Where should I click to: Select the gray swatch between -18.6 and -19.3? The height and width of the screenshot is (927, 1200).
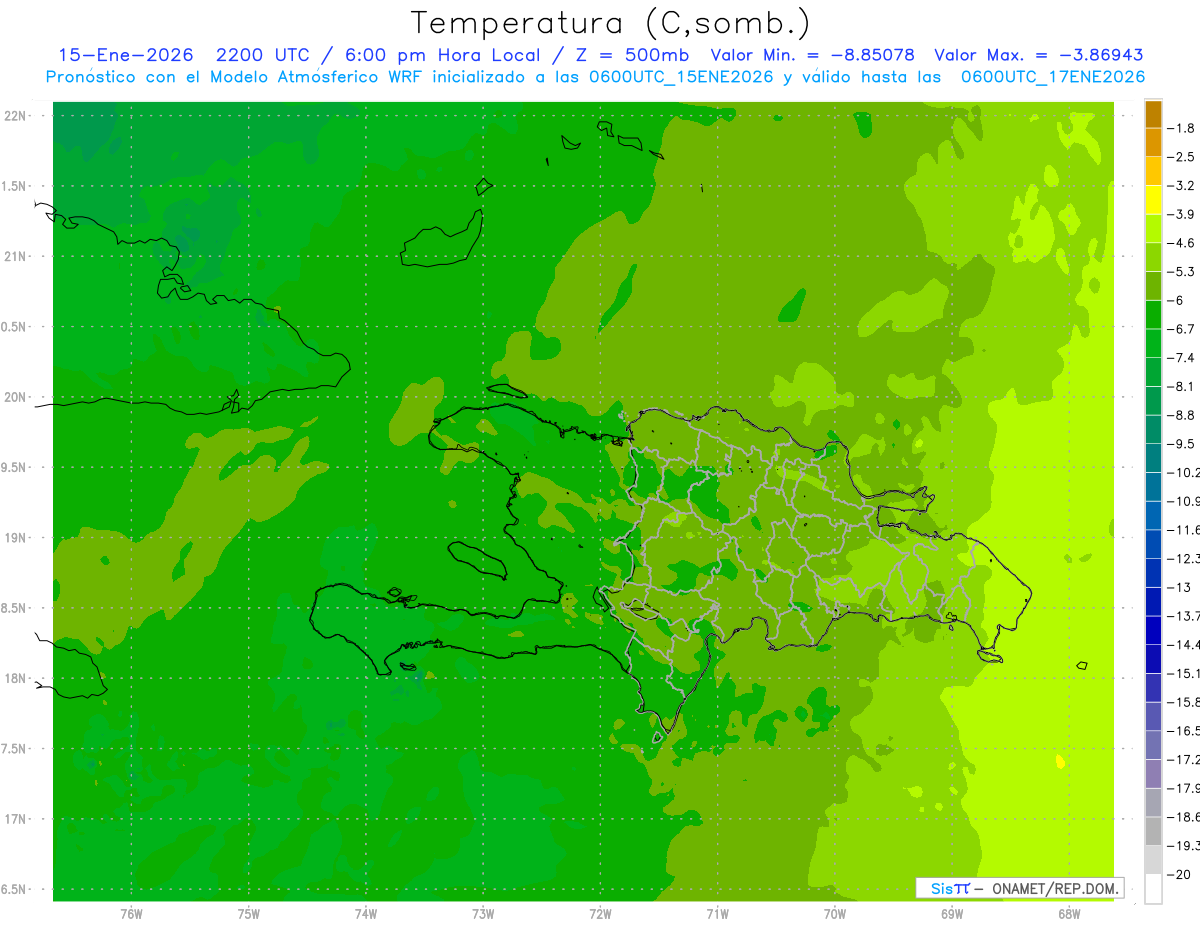[1153, 831]
